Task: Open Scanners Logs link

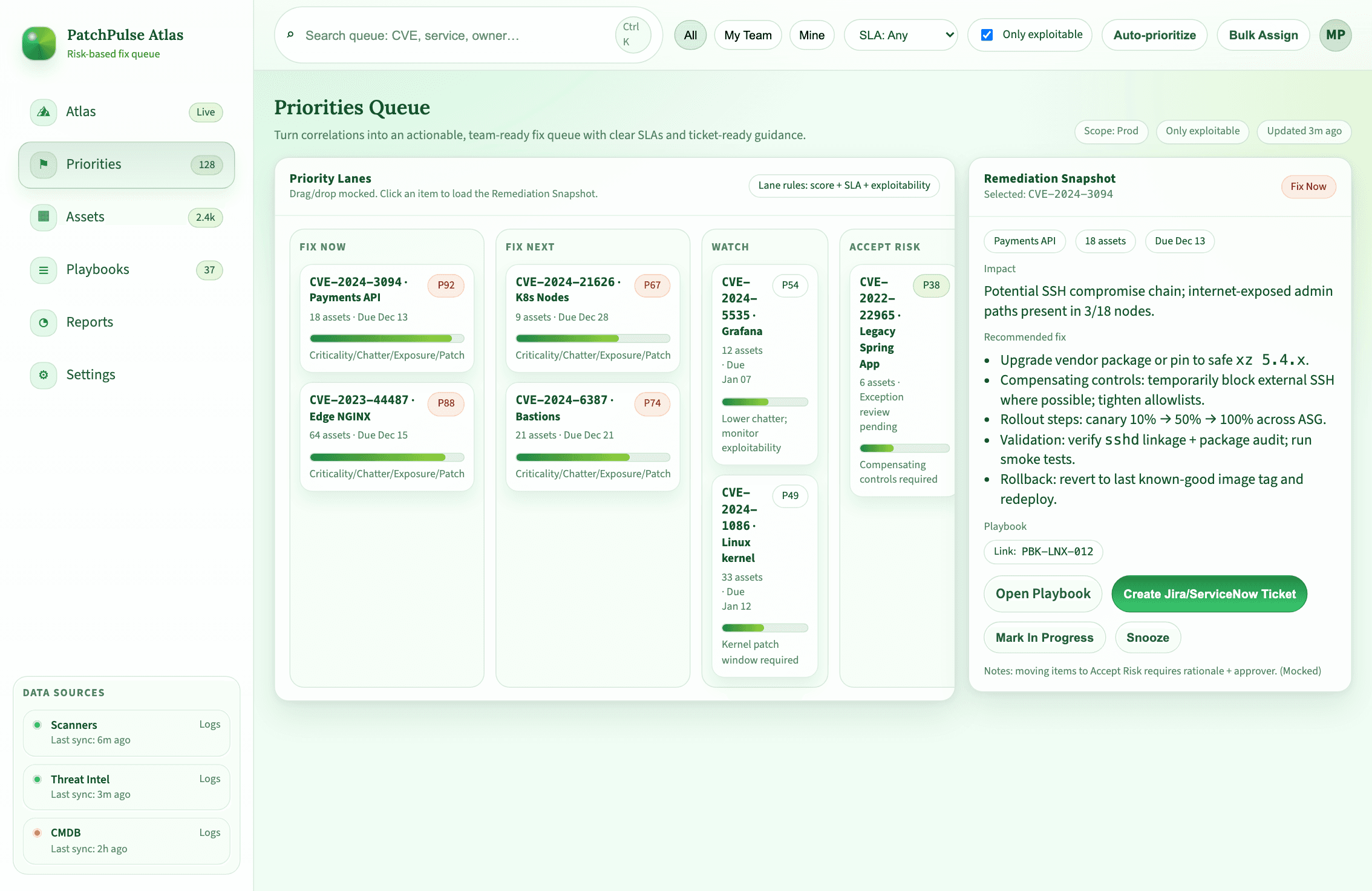Action: point(209,724)
